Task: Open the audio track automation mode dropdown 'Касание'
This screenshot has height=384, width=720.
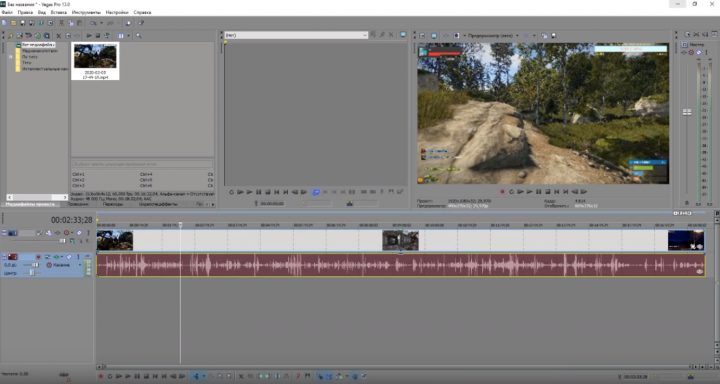Action: tap(64, 265)
